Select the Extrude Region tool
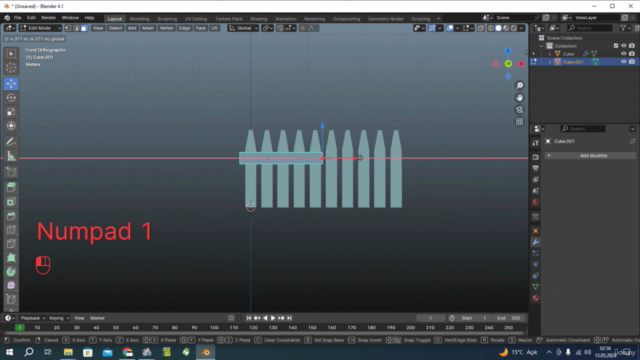The height and width of the screenshot is (360, 640). (x=11, y=188)
